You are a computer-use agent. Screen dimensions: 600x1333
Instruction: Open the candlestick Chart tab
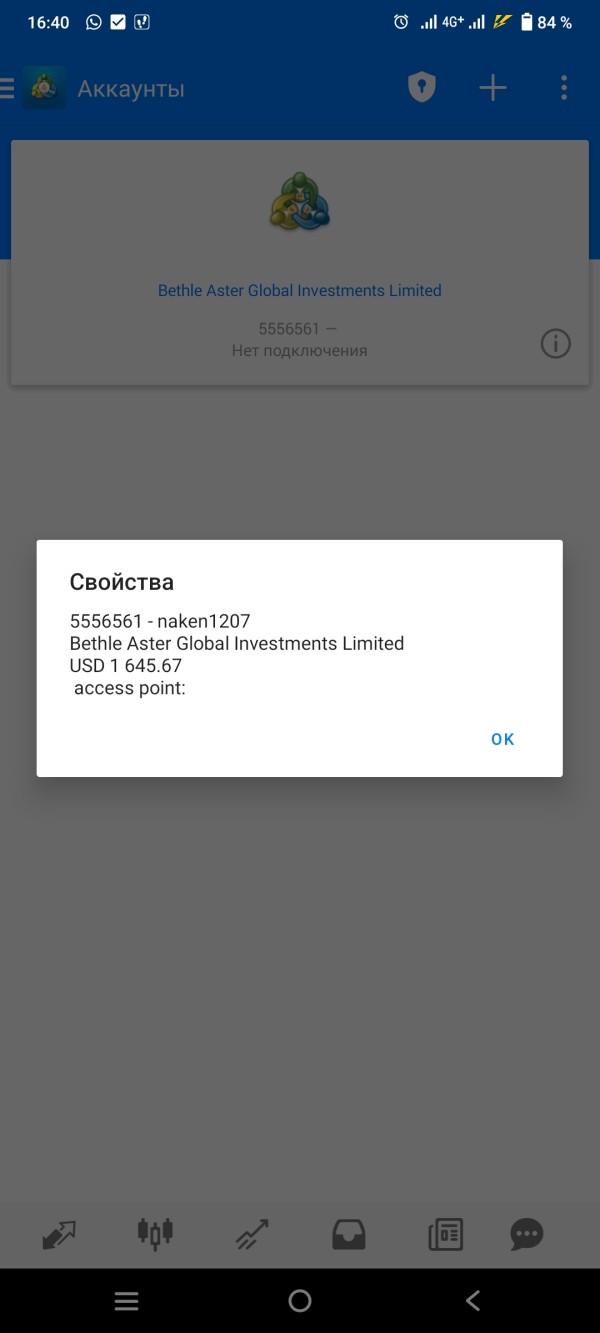point(155,1234)
